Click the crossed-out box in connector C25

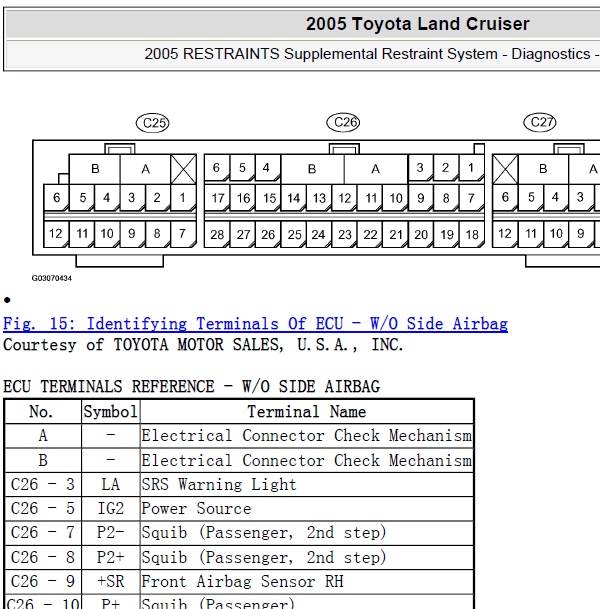183,169
